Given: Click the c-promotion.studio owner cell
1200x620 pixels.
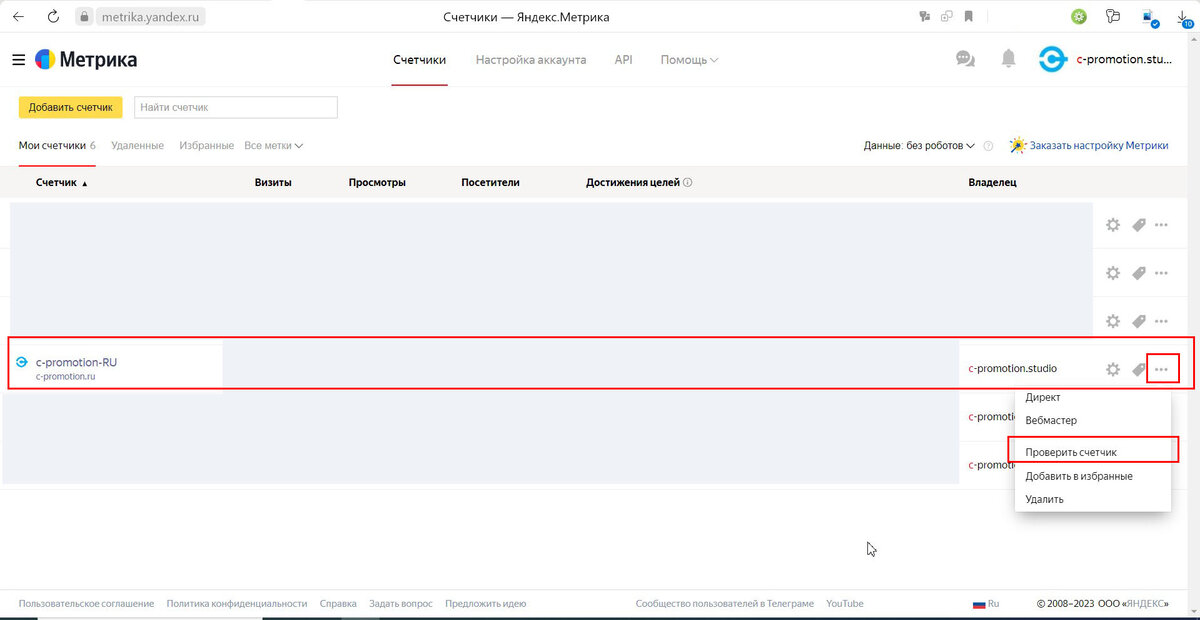Looking at the screenshot, I should (x=1013, y=369).
